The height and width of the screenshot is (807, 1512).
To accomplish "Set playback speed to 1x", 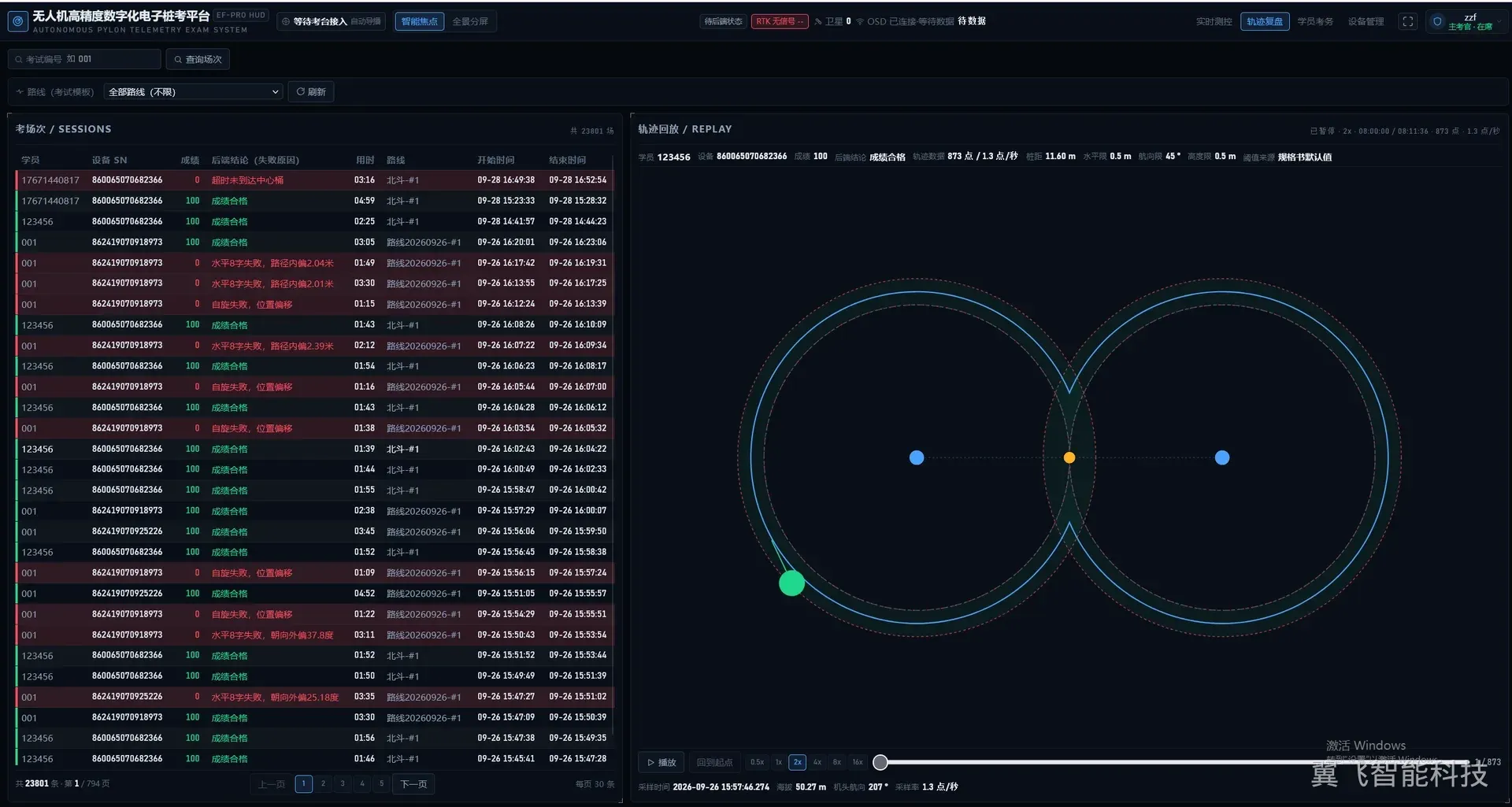I will pyautogui.click(x=779, y=762).
